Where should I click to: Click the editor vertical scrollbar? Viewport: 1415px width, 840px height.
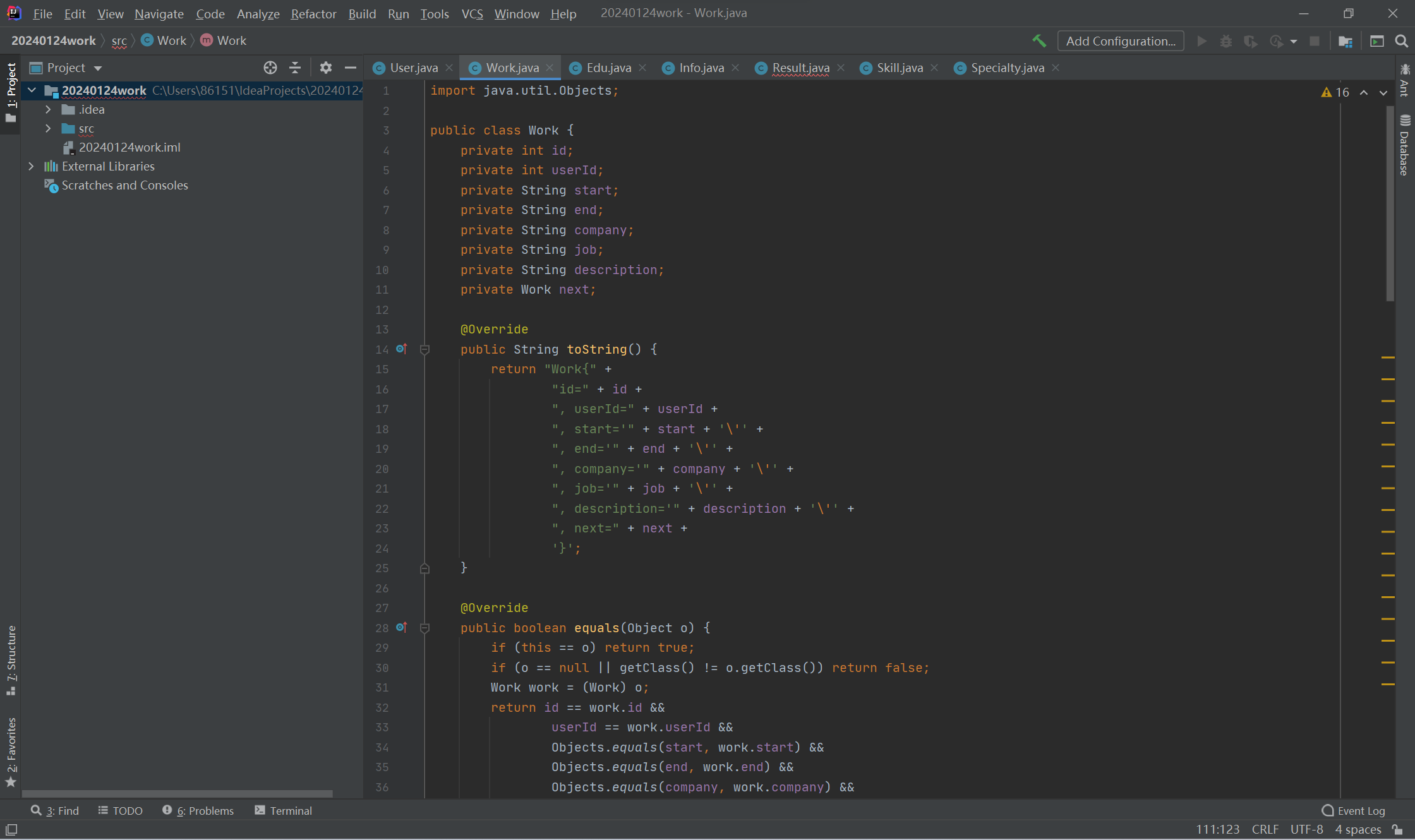click(1390, 202)
